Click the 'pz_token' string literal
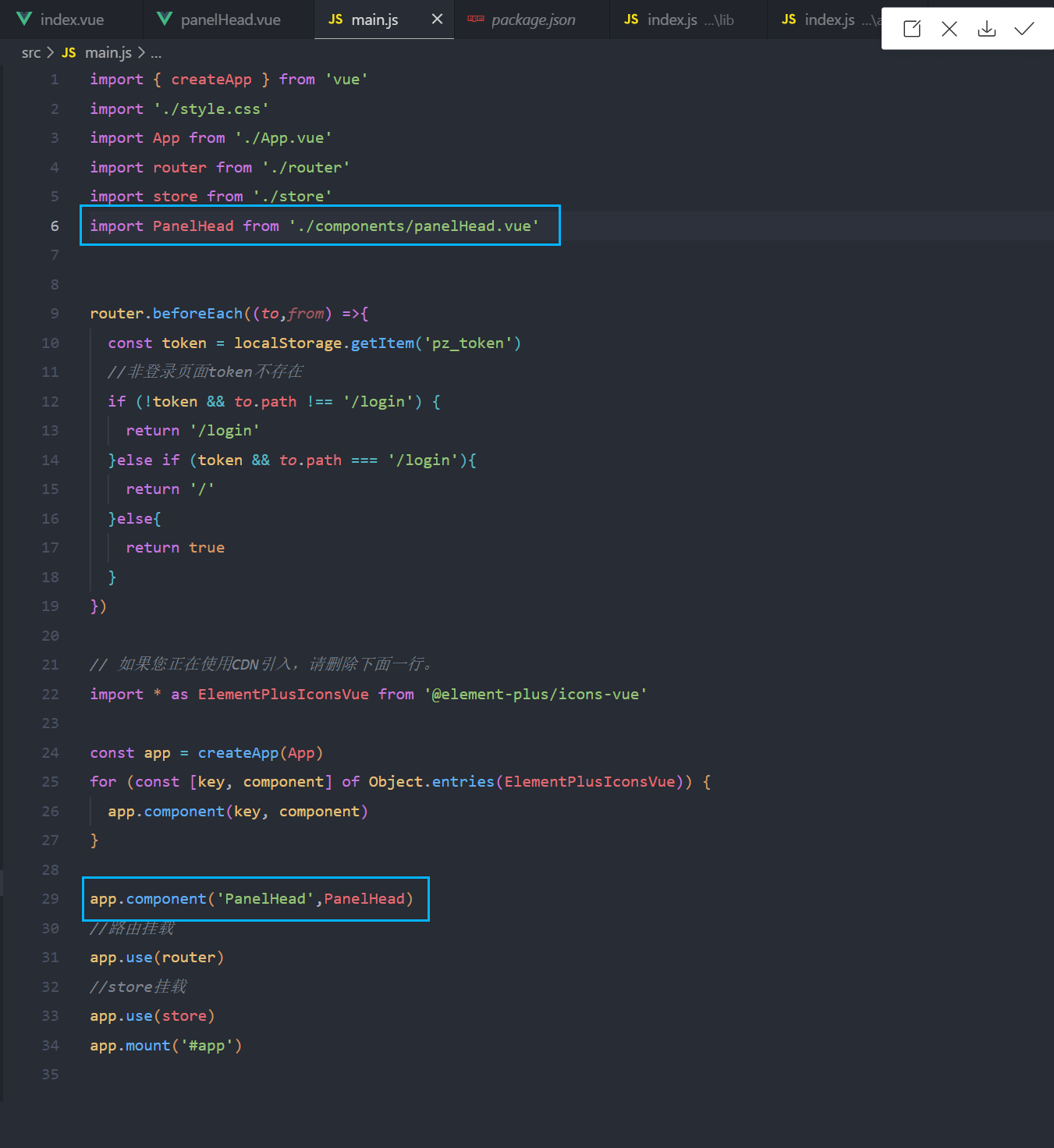The height and width of the screenshot is (1148, 1054). [468, 343]
